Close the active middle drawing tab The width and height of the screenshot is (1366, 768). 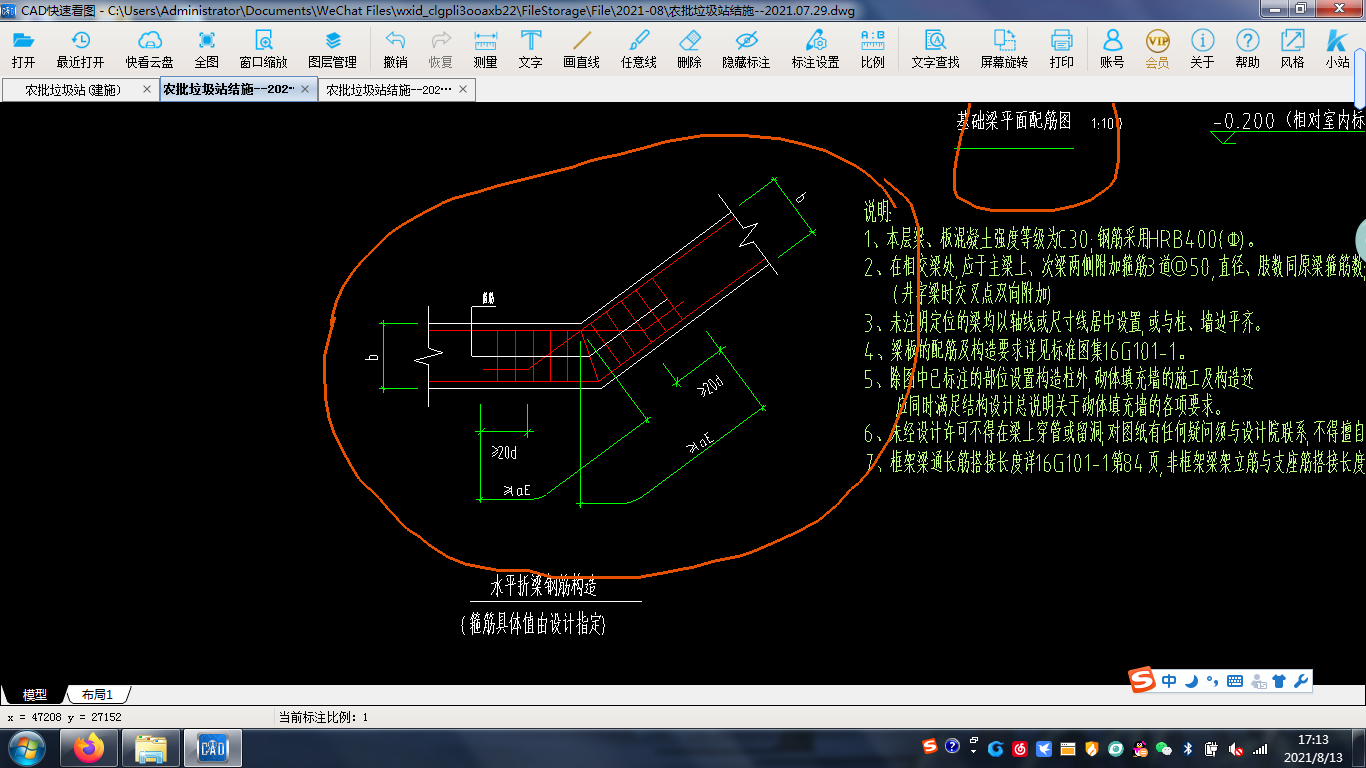pyautogui.click(x=306, y=90)
